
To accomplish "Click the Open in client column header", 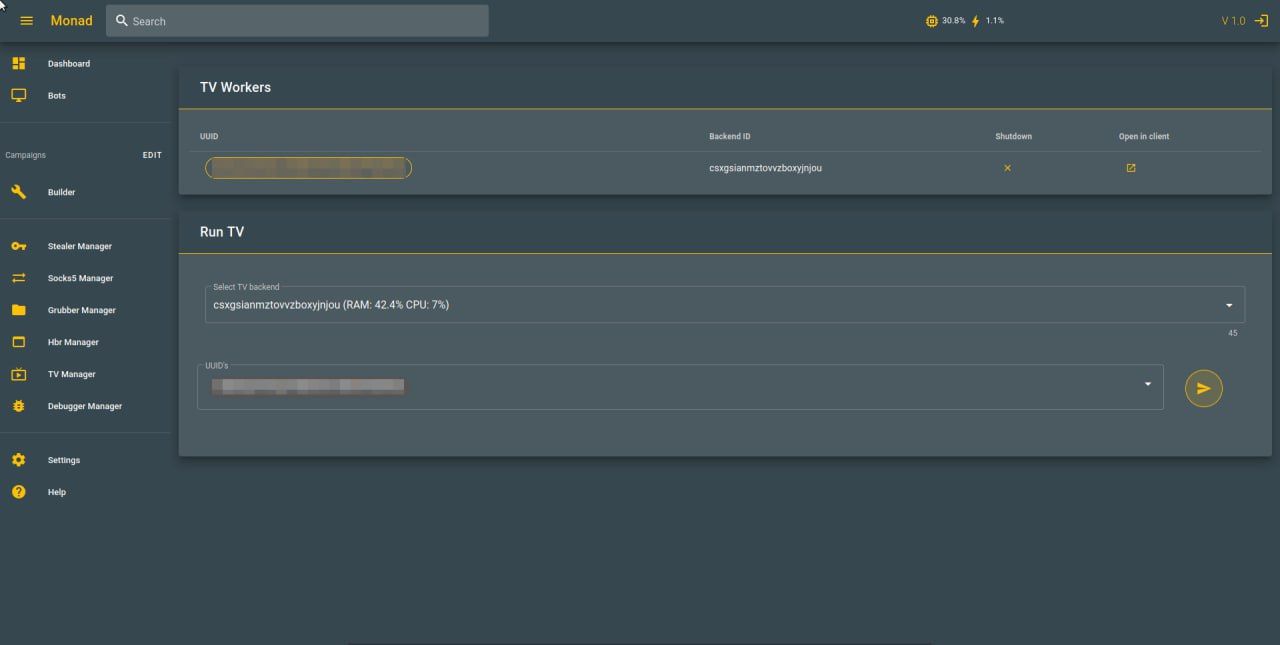I will point(1144,136).
